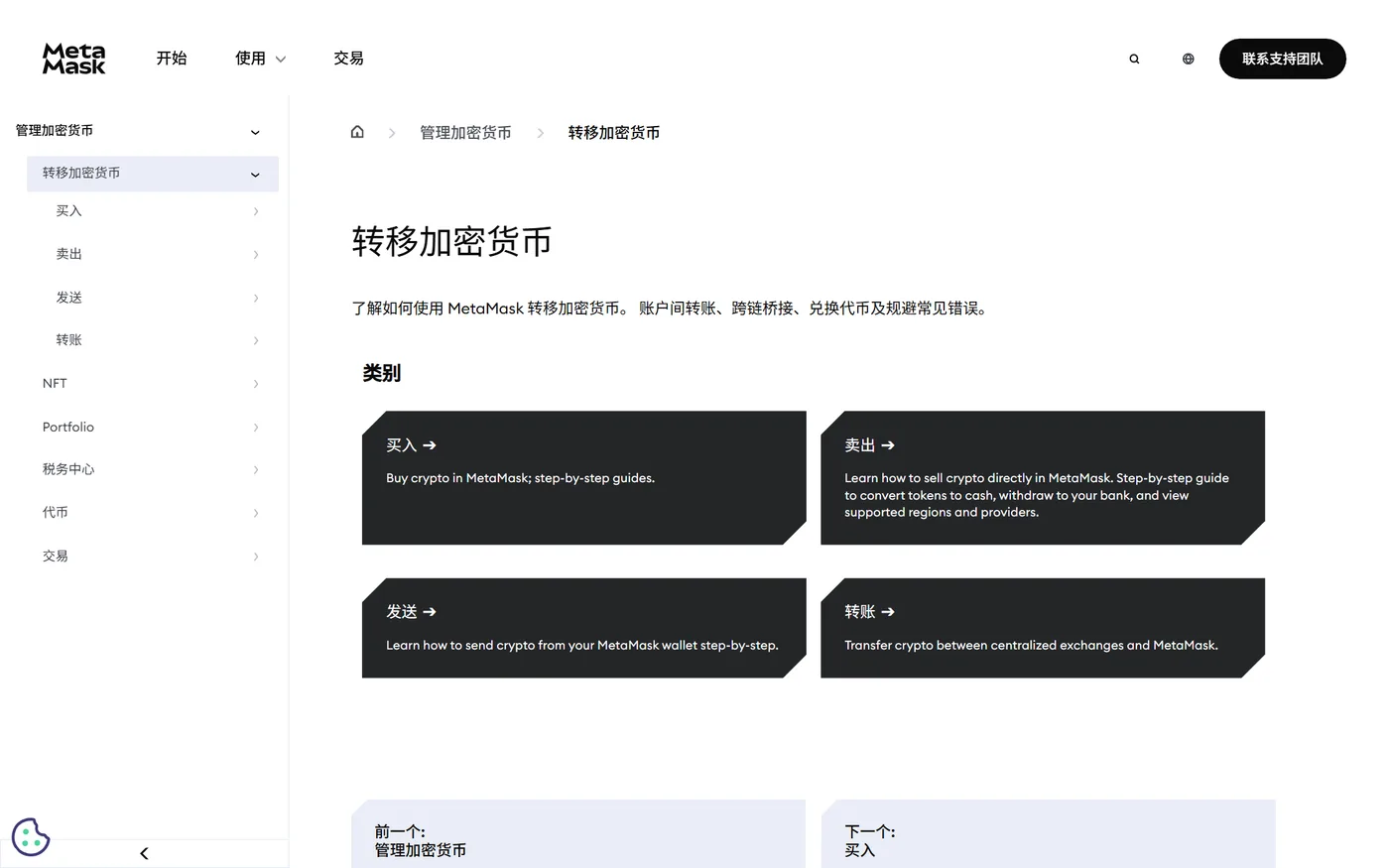Screen dimensions: 1389x868
Task: Click 转移加密货币 breadcrumb item
Action: coord(614,133)
